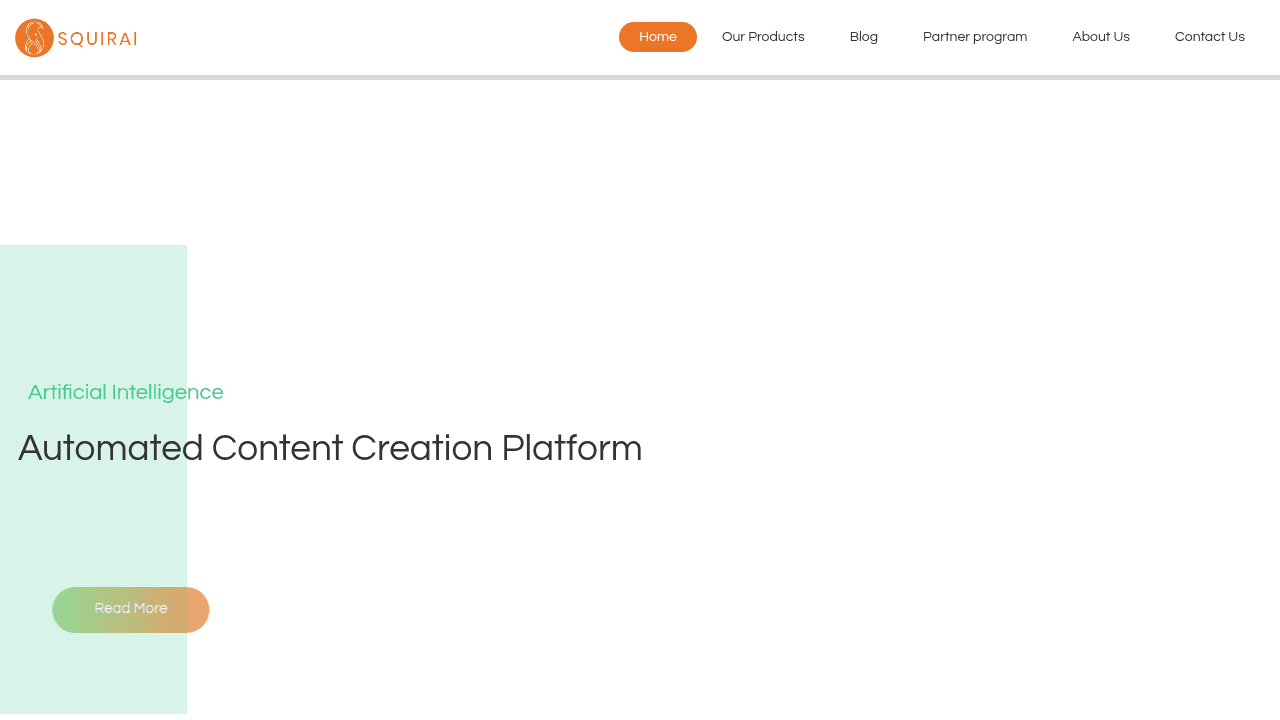Click the Automated Content Creation Platform heading
The height and width of the screenshot is (720, 1280).
tap(330, 450)
